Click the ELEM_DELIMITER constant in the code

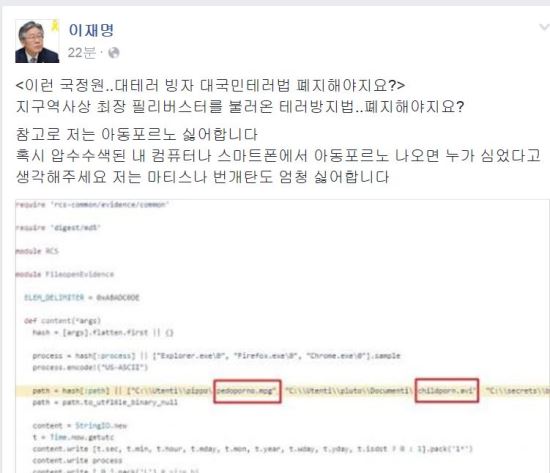click(54, 298)
